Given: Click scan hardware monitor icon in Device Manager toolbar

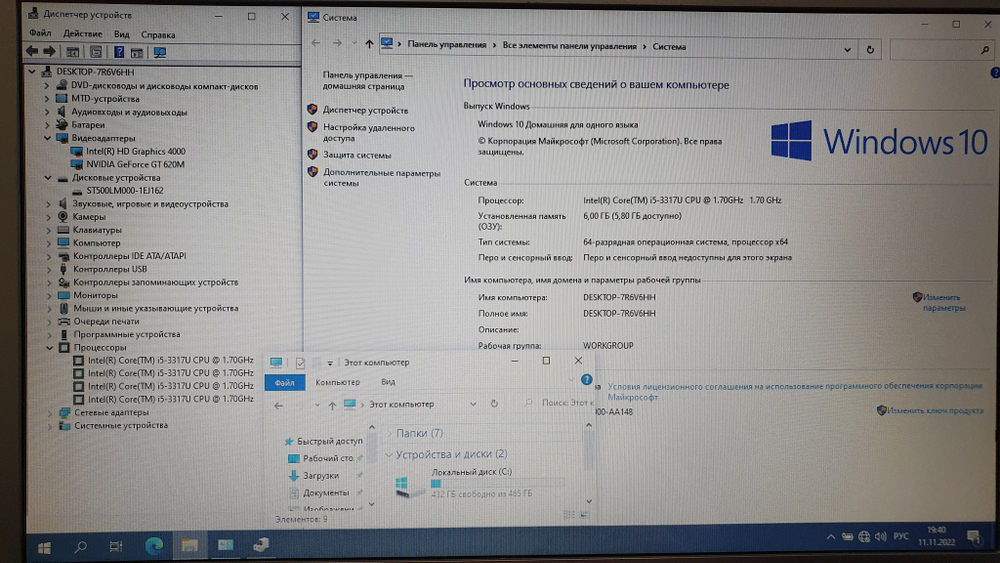Looking at the screenshot, I should tap(159, 52).
